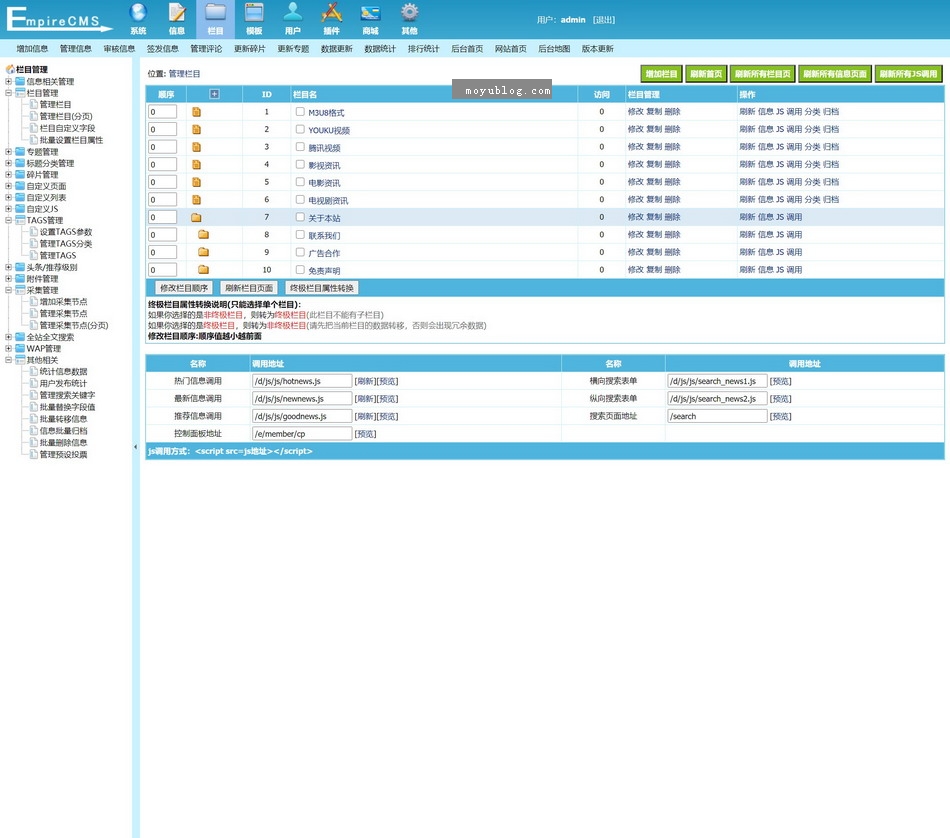
Task: Expand the 碎片管理 tree node
Action: pyautogui.click(x=8, y=175)
